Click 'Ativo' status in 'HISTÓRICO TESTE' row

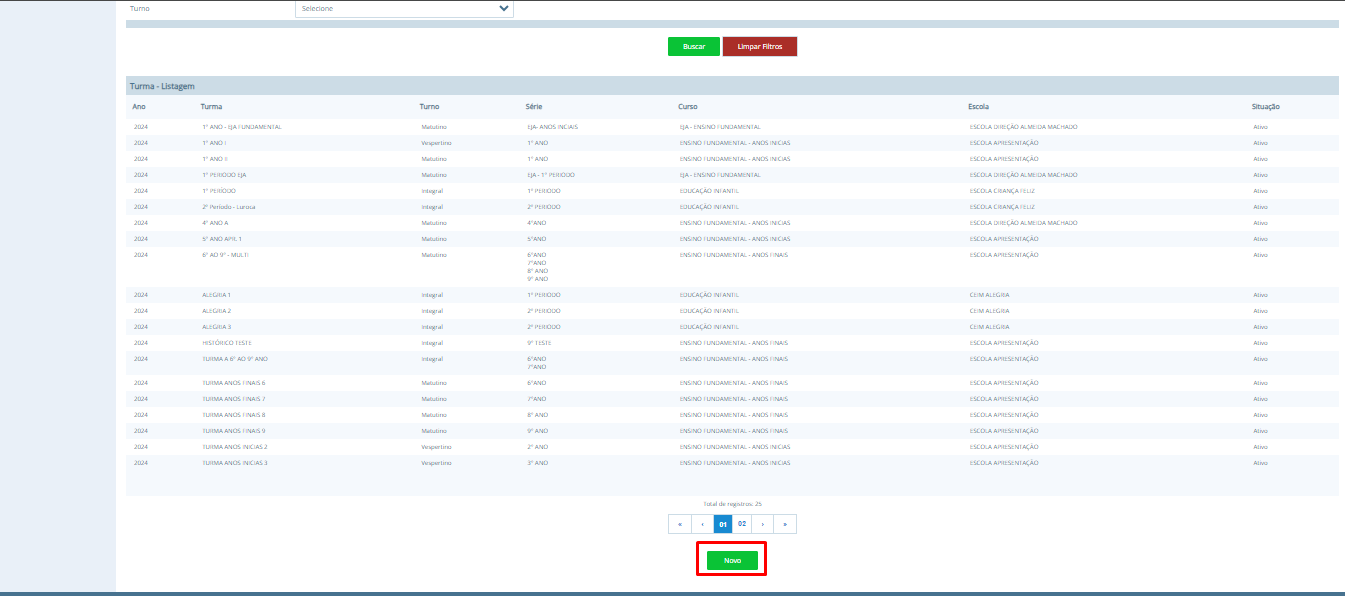pos(1260,343)
